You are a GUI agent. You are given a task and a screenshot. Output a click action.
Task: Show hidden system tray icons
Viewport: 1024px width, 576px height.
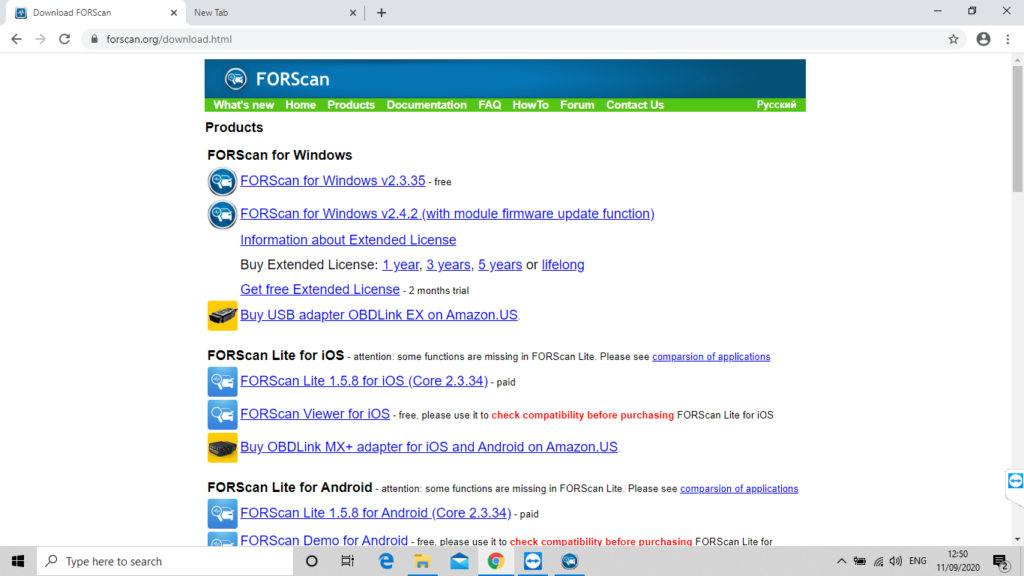click(x=841, y=561)
